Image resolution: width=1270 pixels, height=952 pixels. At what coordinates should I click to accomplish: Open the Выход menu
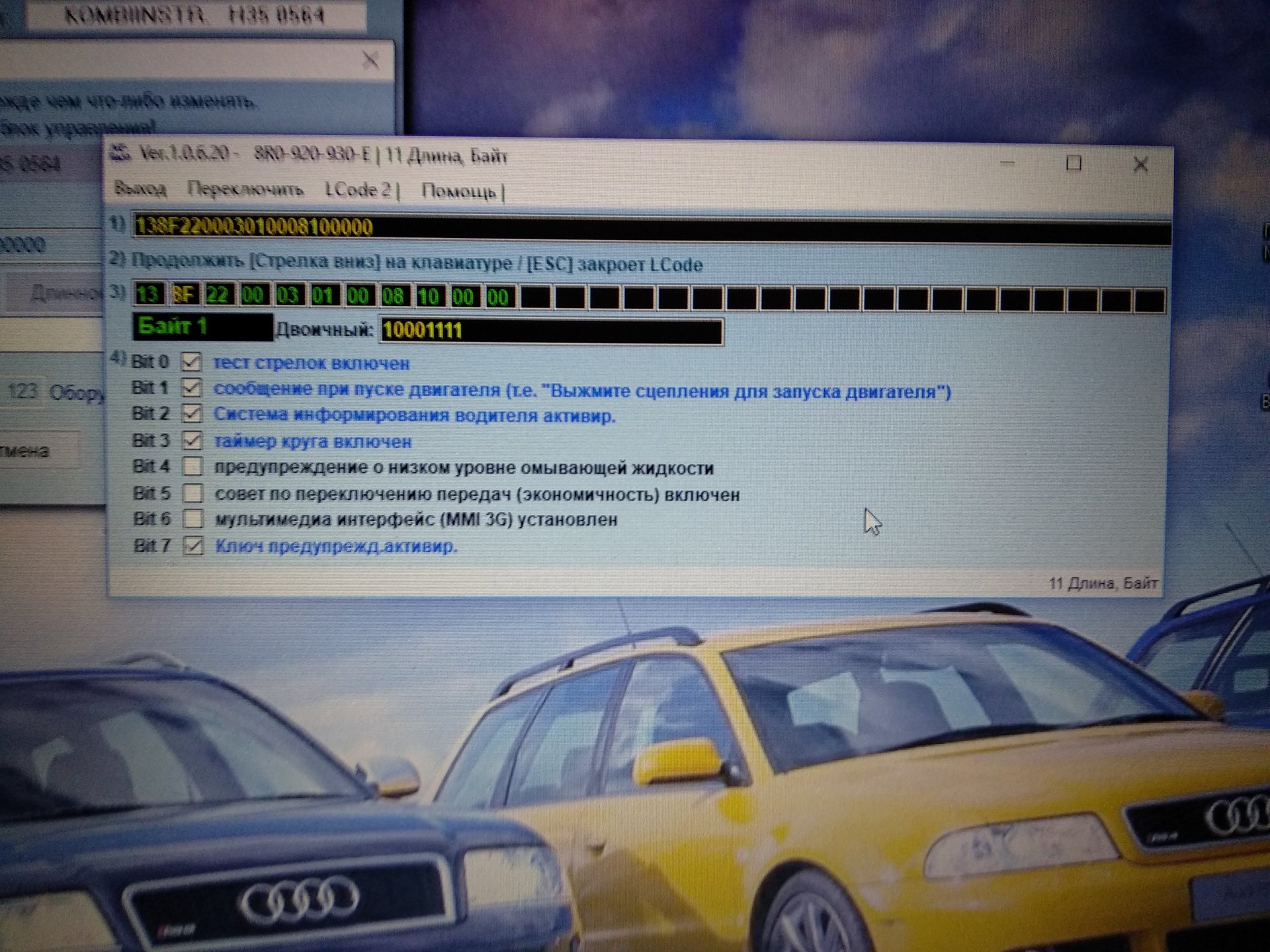[140, 189]
